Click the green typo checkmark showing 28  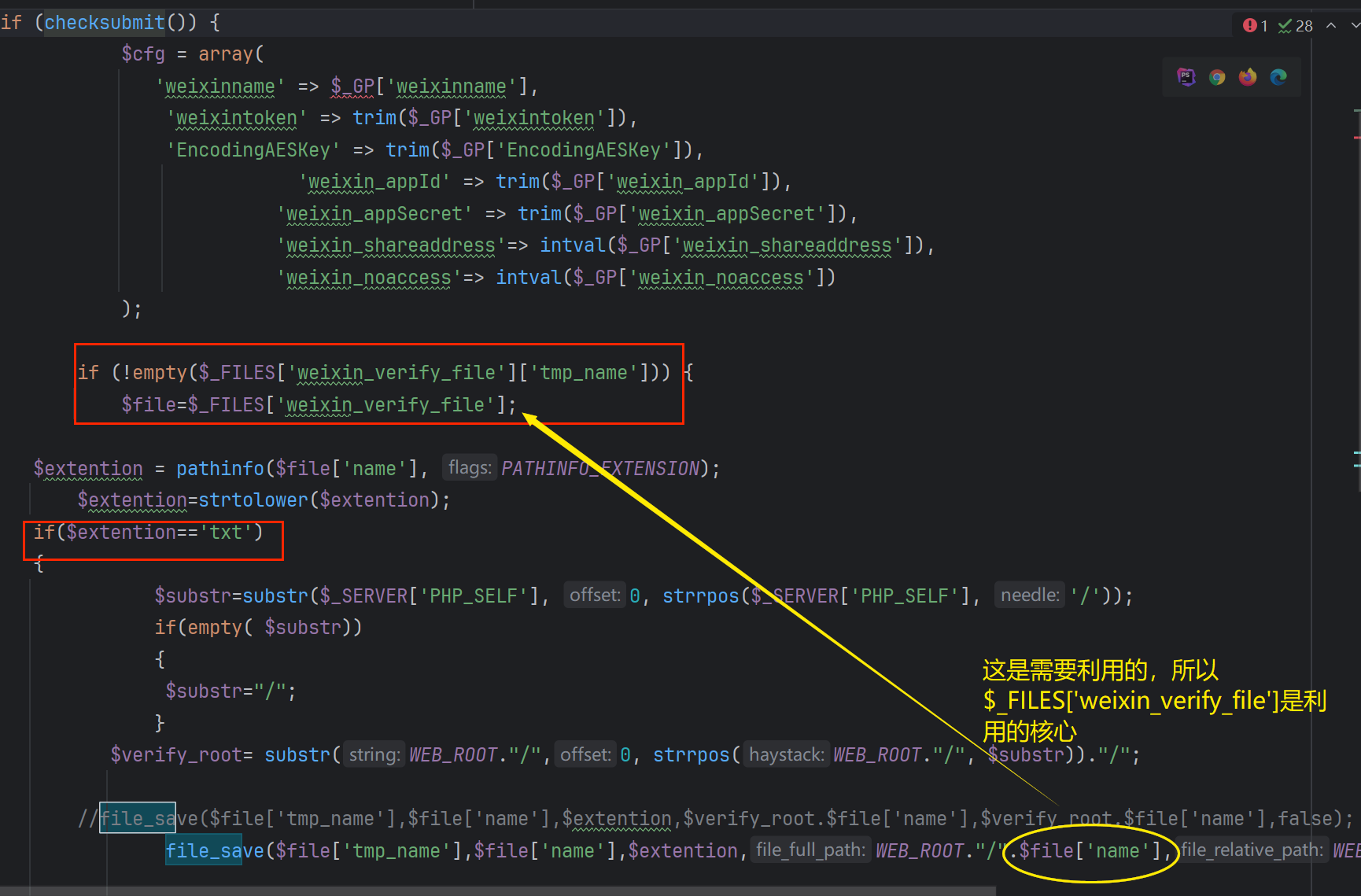pyautogui.click(x=1295, y=26)
